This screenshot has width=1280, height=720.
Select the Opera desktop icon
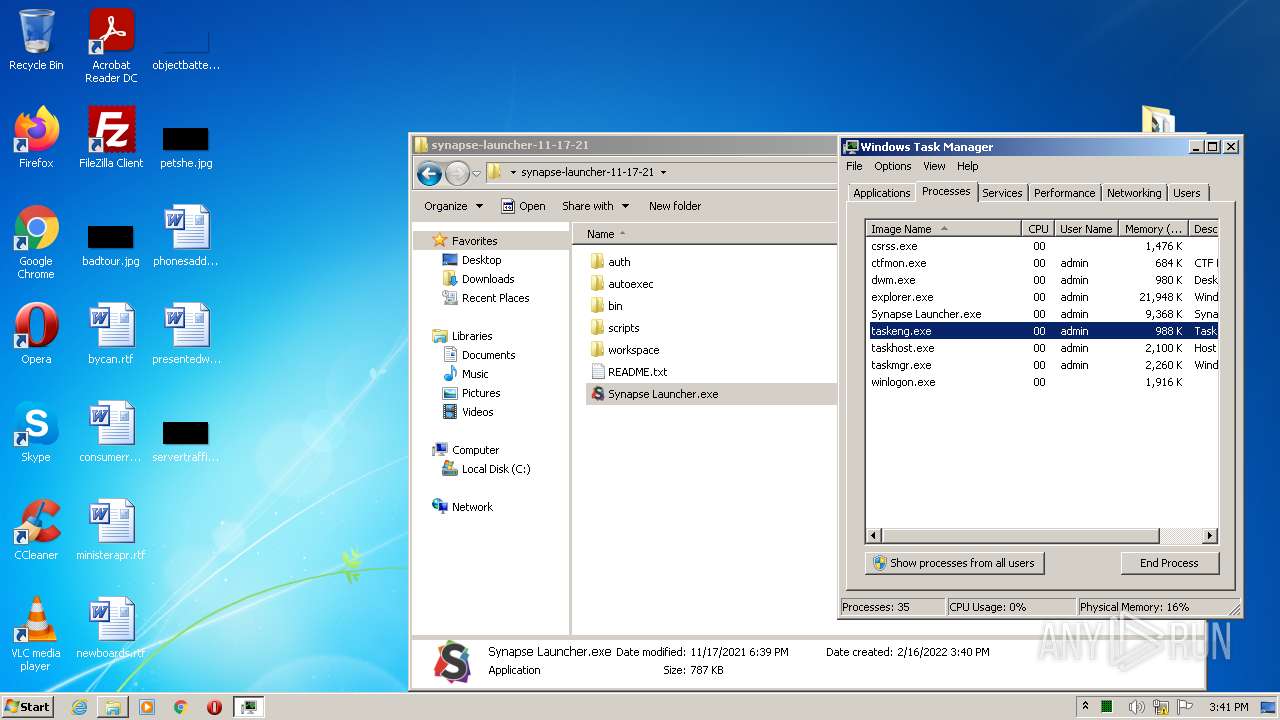click(x=36, y=334)
